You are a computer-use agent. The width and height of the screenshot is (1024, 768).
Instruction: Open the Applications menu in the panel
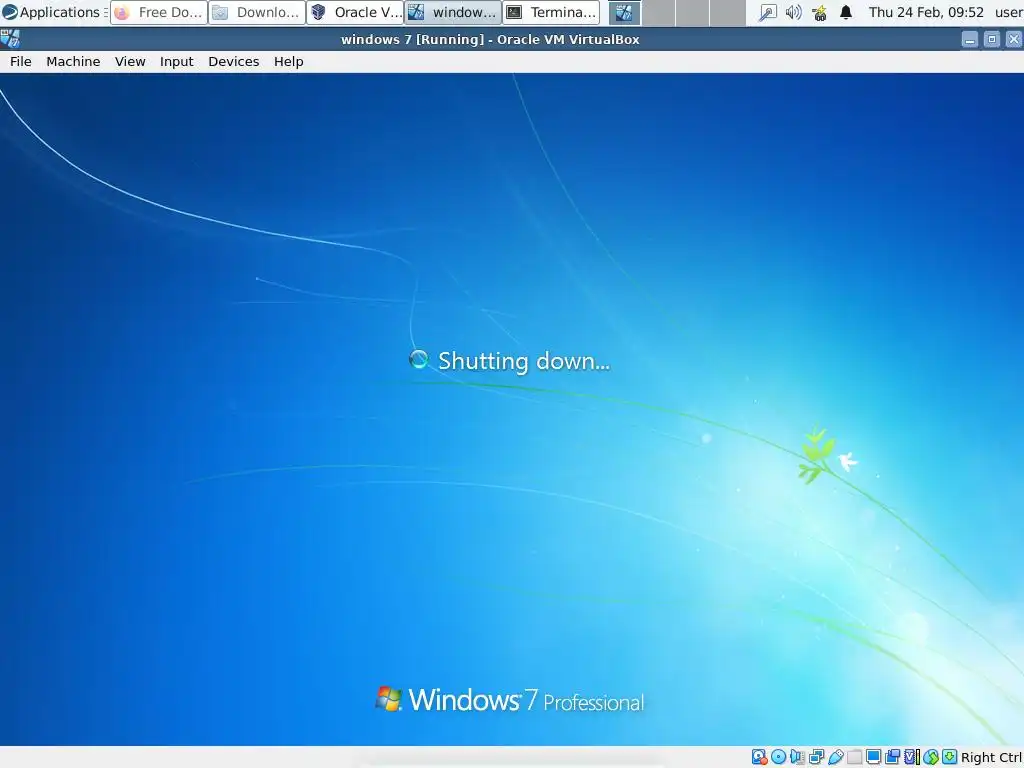point(52,12)
